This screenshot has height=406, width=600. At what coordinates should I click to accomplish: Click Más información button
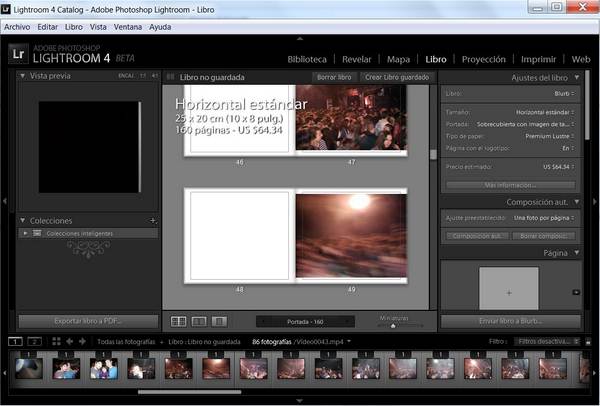pos(510,185)
